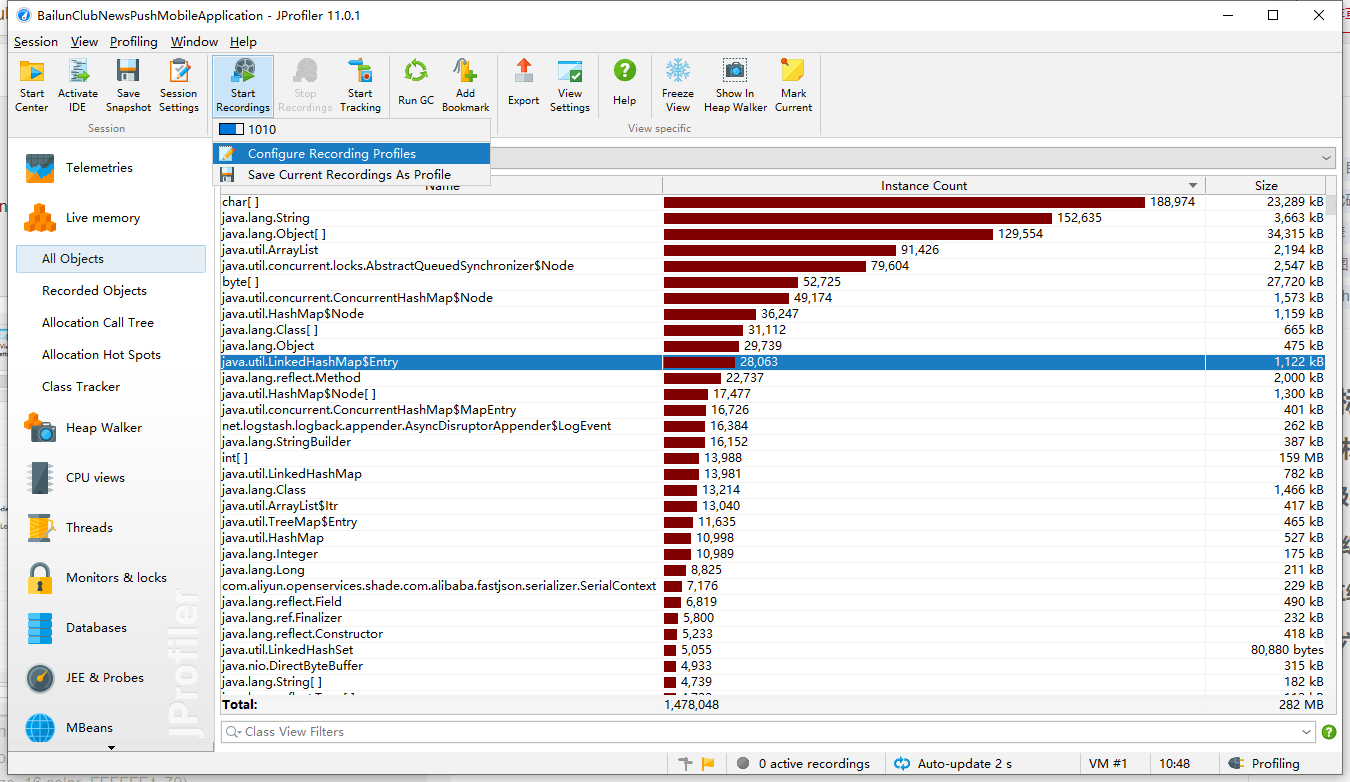
Task: Sort by Instance Count column header
Action: pos(933,185)
